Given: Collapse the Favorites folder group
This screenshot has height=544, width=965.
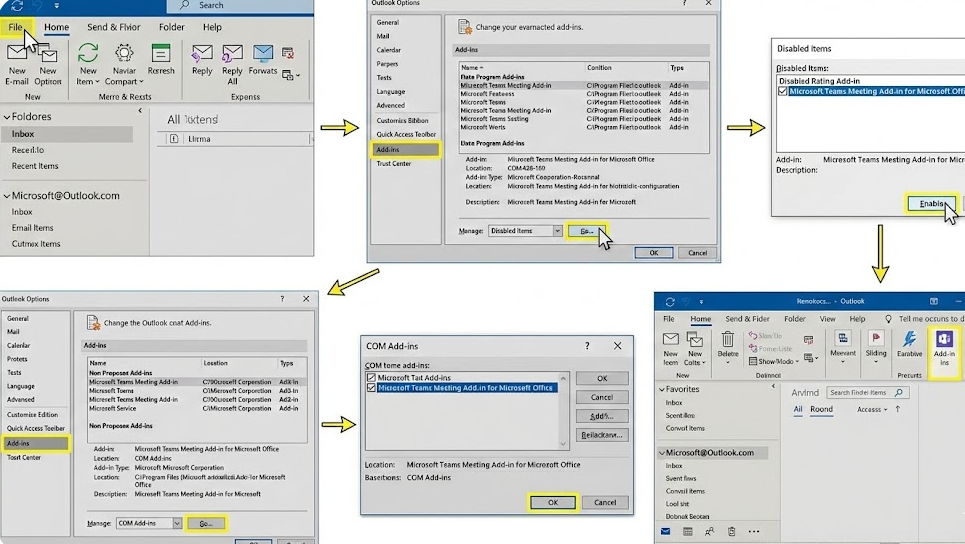Looking at the screenshot, I should [x=661, y=389].
